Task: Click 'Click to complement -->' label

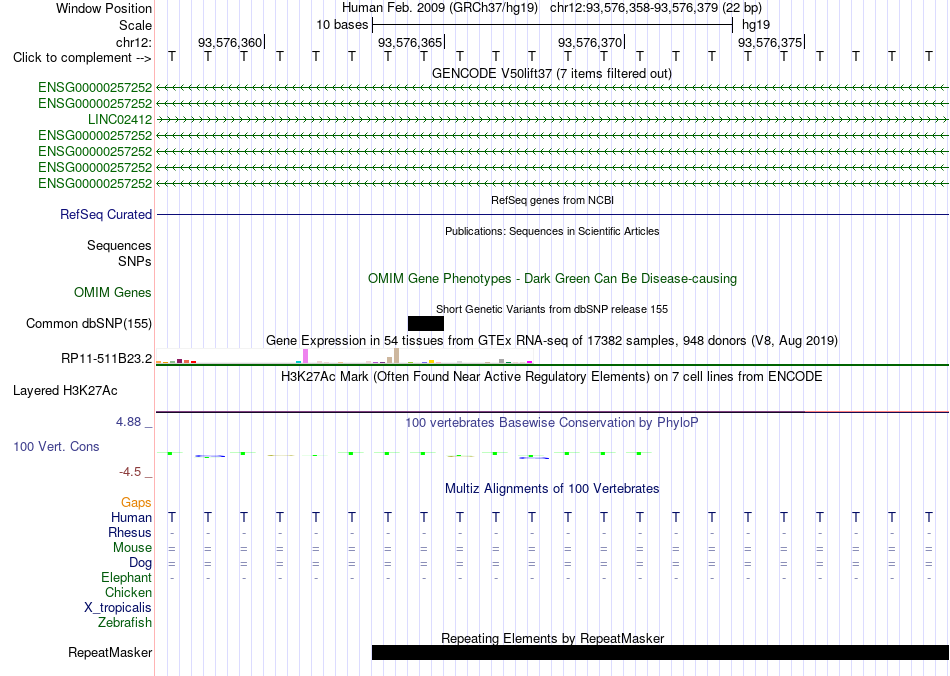Action: 82,58
